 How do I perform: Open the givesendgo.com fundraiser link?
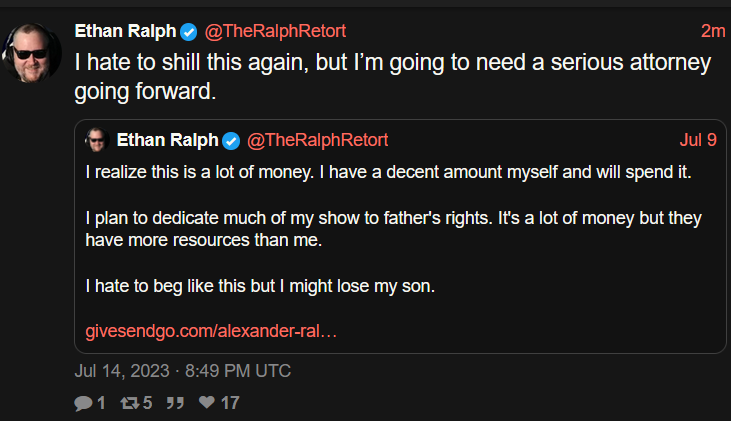[211, 330]
